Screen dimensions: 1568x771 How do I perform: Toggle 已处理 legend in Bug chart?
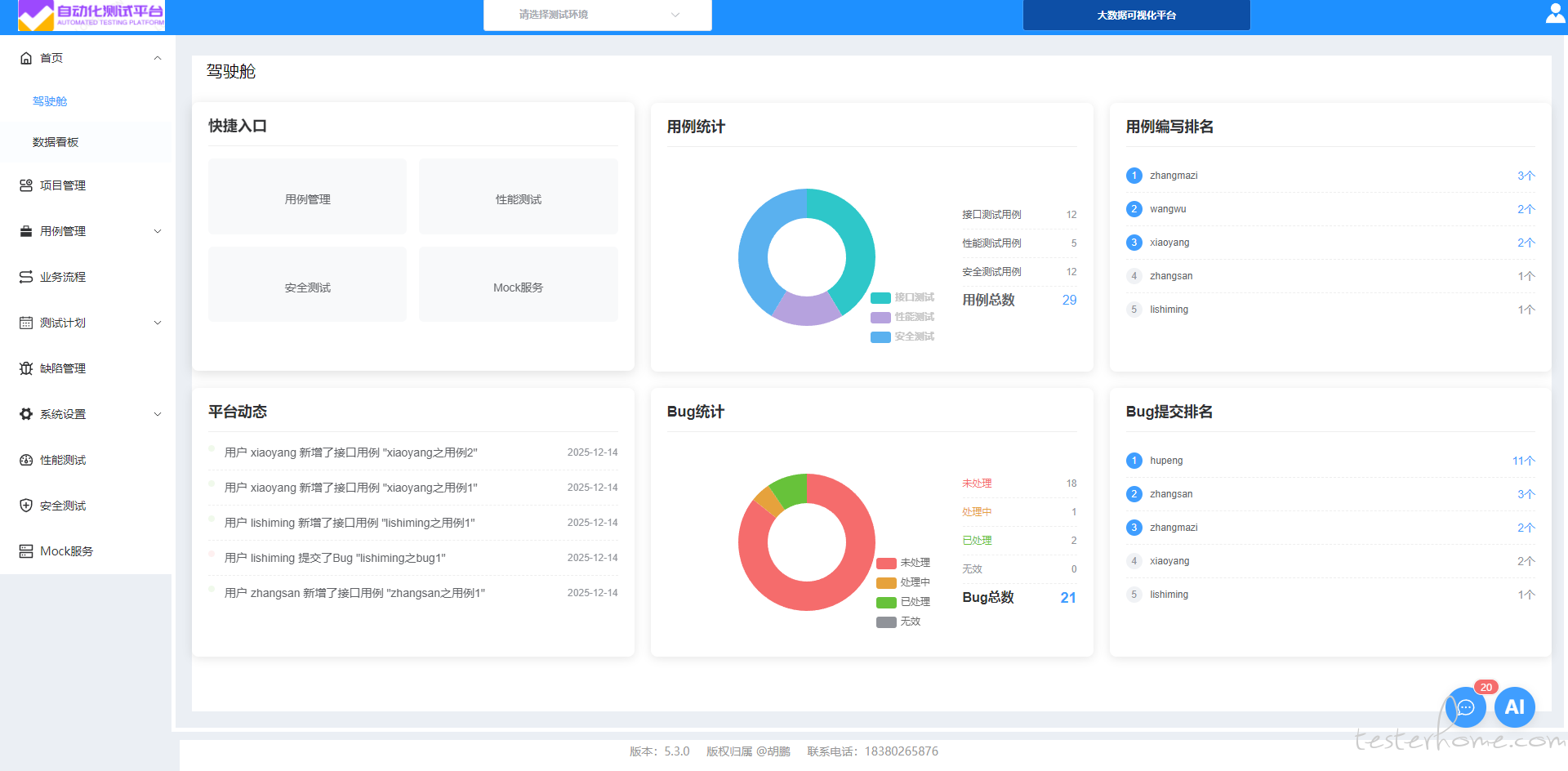pyautogui.click(x=903, y=602)
